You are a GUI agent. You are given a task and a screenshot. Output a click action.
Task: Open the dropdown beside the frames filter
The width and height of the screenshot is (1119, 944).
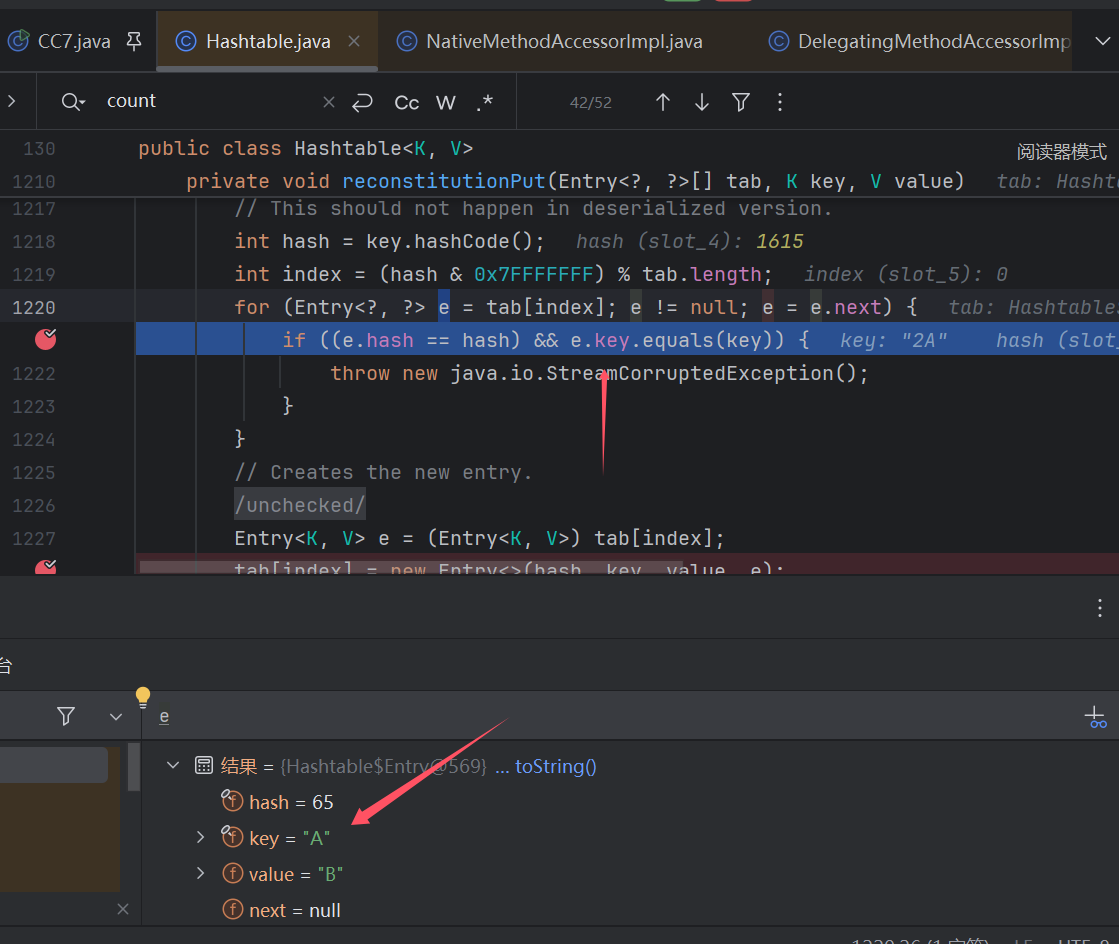(x=116, y=716)
